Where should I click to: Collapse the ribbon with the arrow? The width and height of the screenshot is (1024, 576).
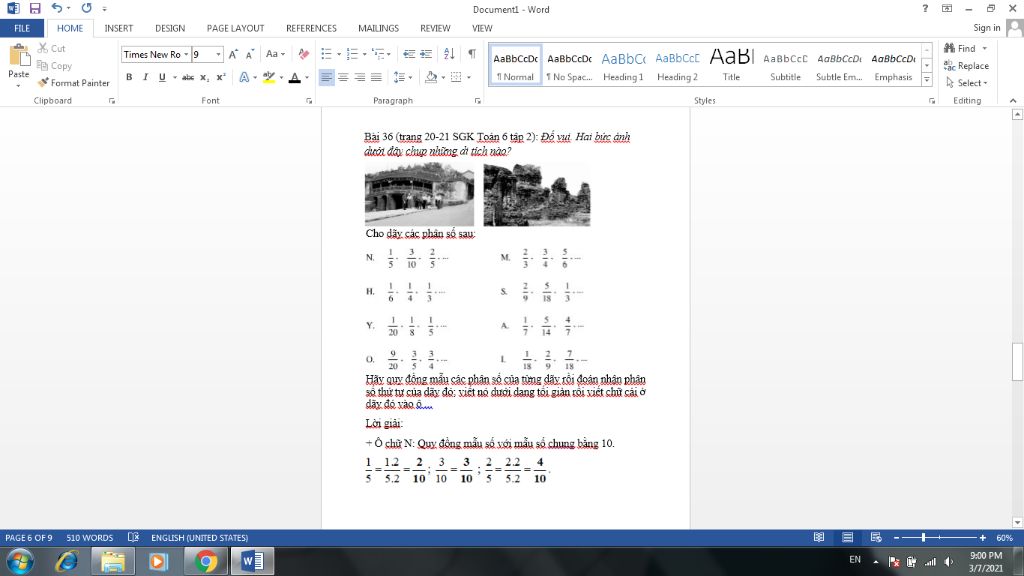[1013, 101]
